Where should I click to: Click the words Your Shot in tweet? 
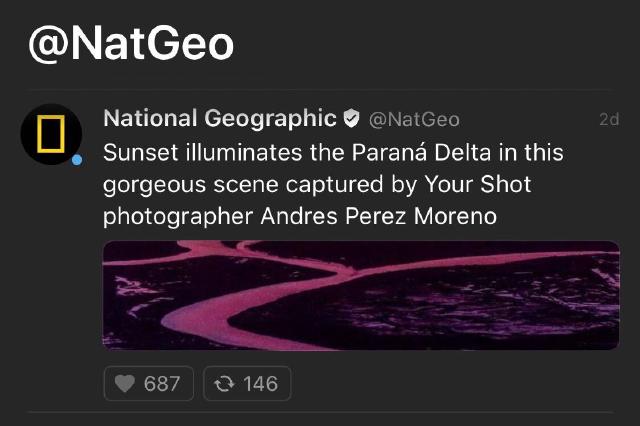point(478,184)
